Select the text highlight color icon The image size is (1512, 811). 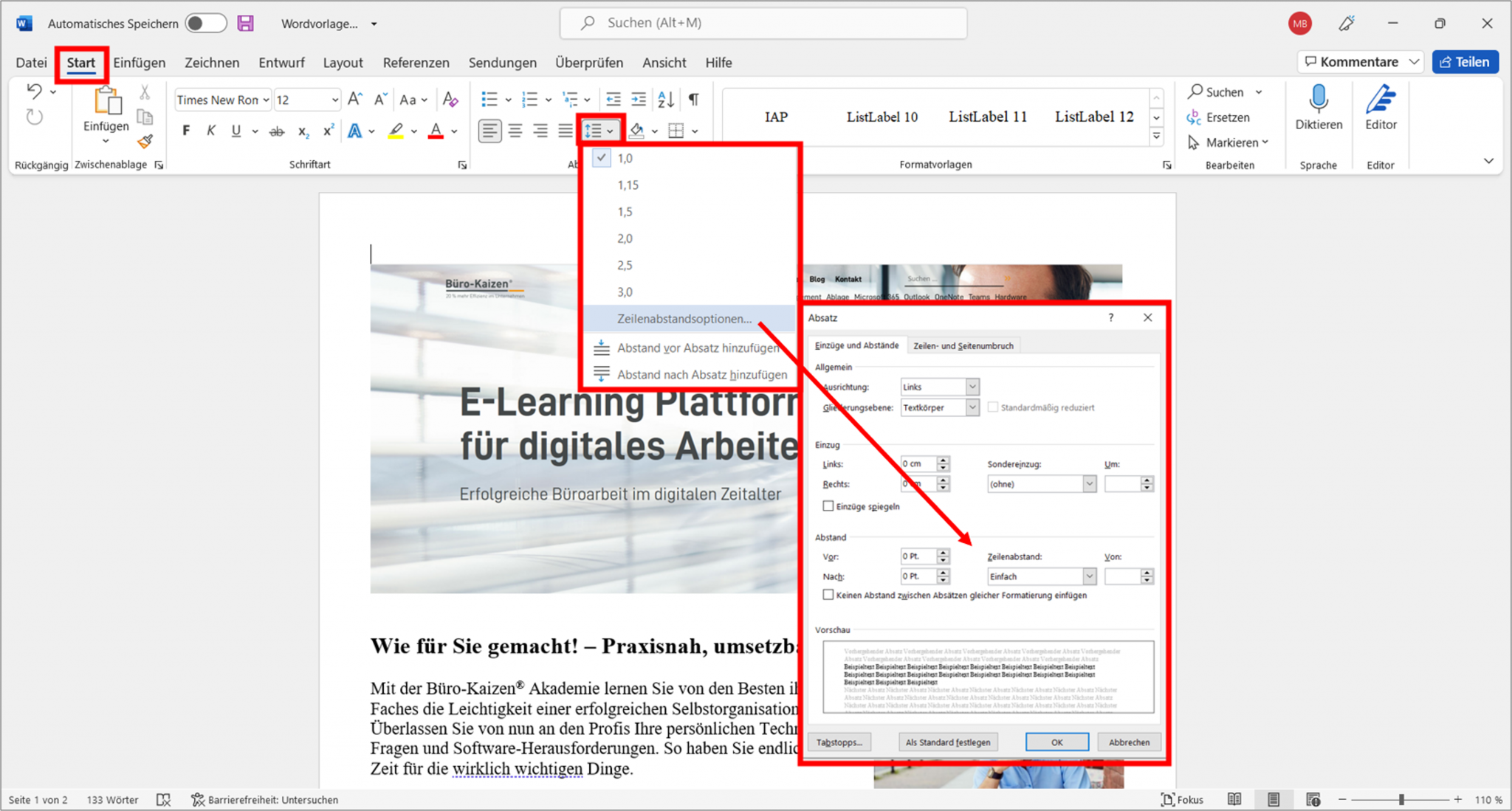pyautogui.click(x=396, y=131)
